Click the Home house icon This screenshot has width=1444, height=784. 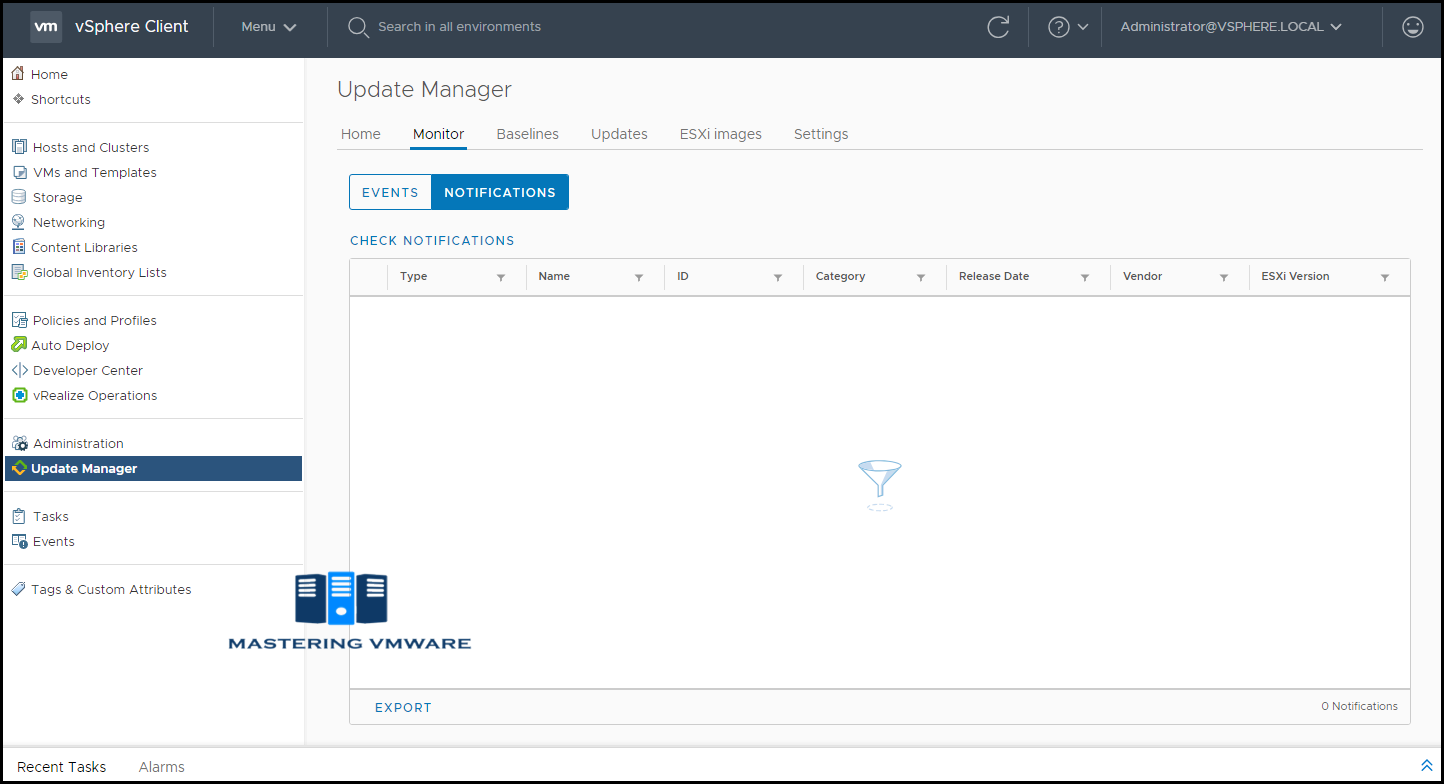click(x=18, y=74)
